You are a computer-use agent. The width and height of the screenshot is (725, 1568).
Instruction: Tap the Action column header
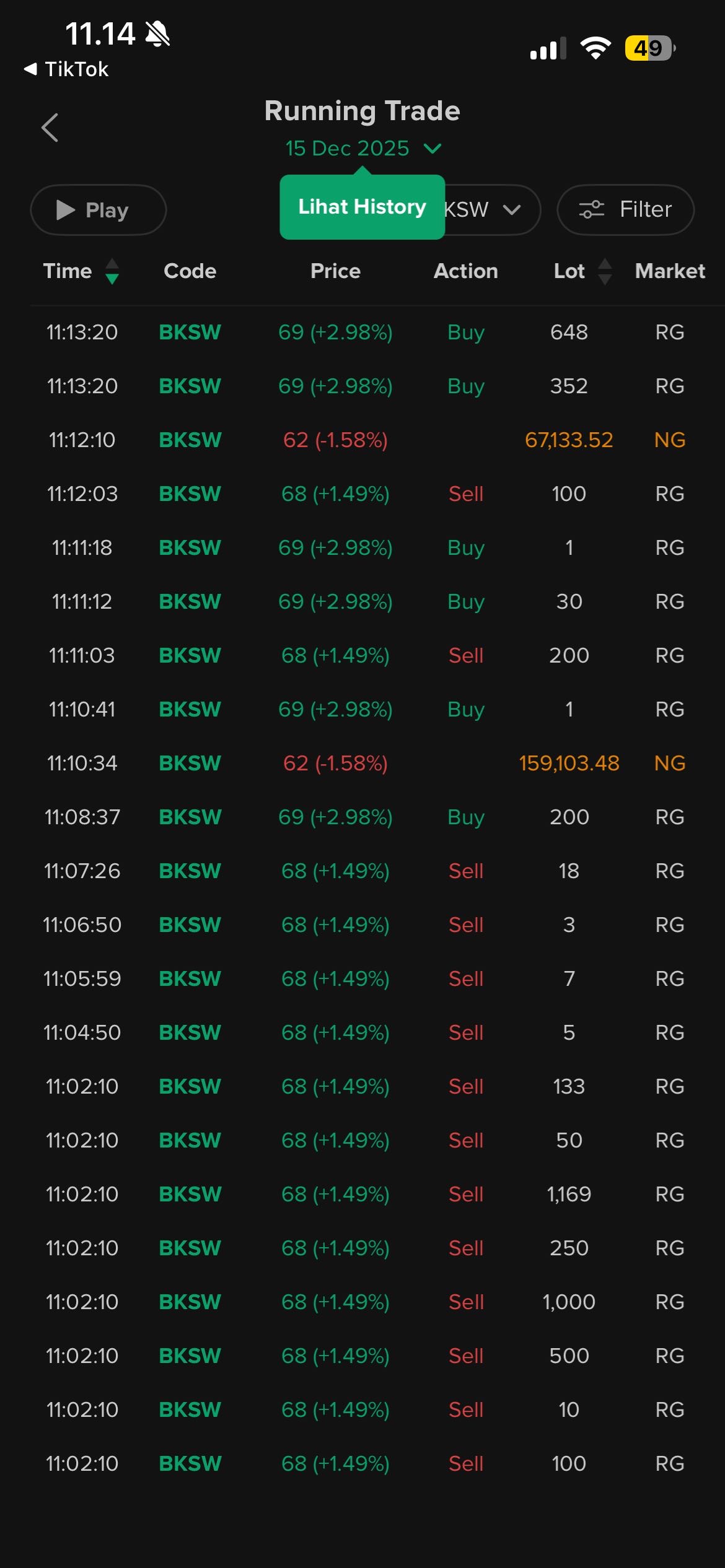(x=465, y=271)
